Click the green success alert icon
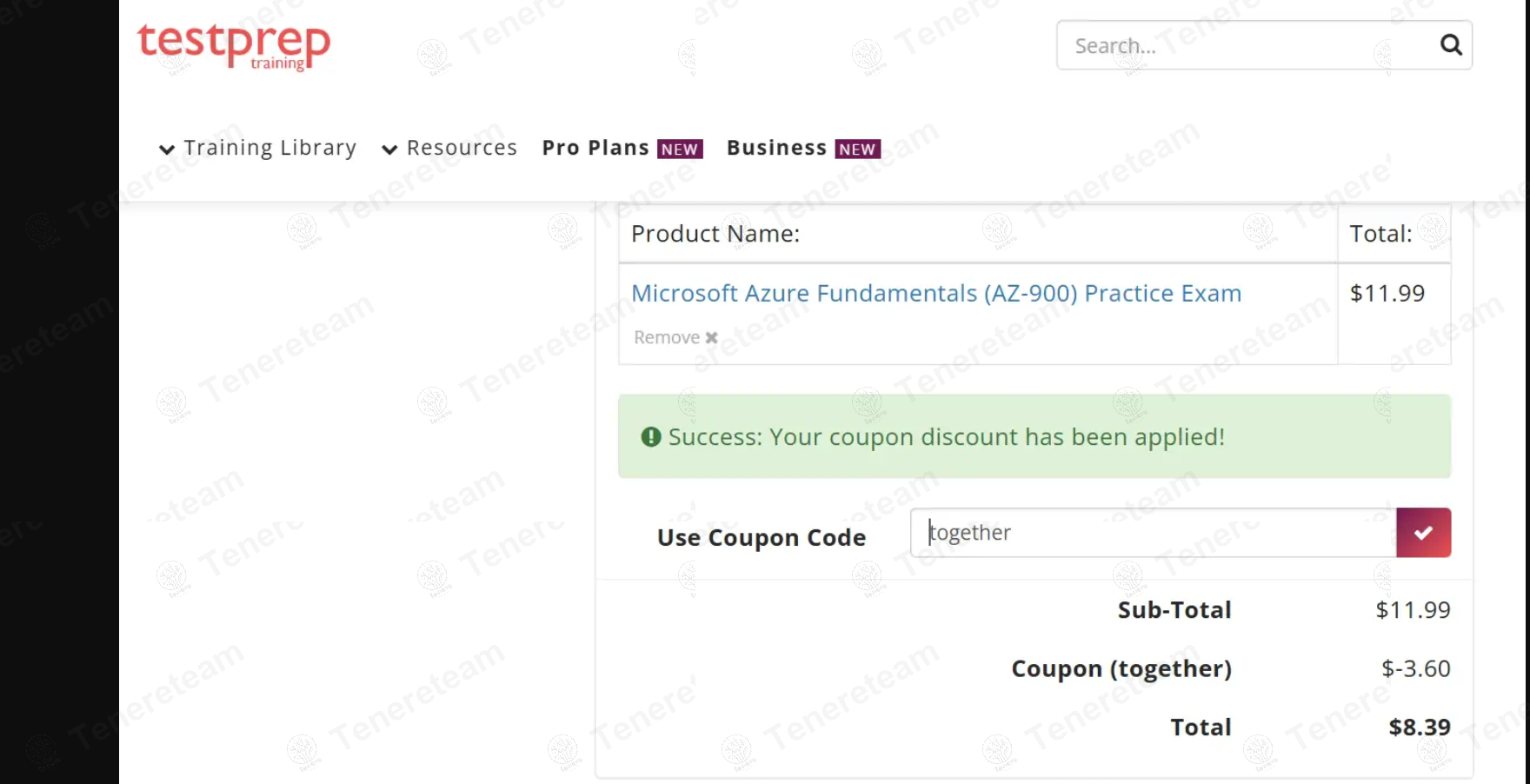1530x784 pixels. coord(650,436)
